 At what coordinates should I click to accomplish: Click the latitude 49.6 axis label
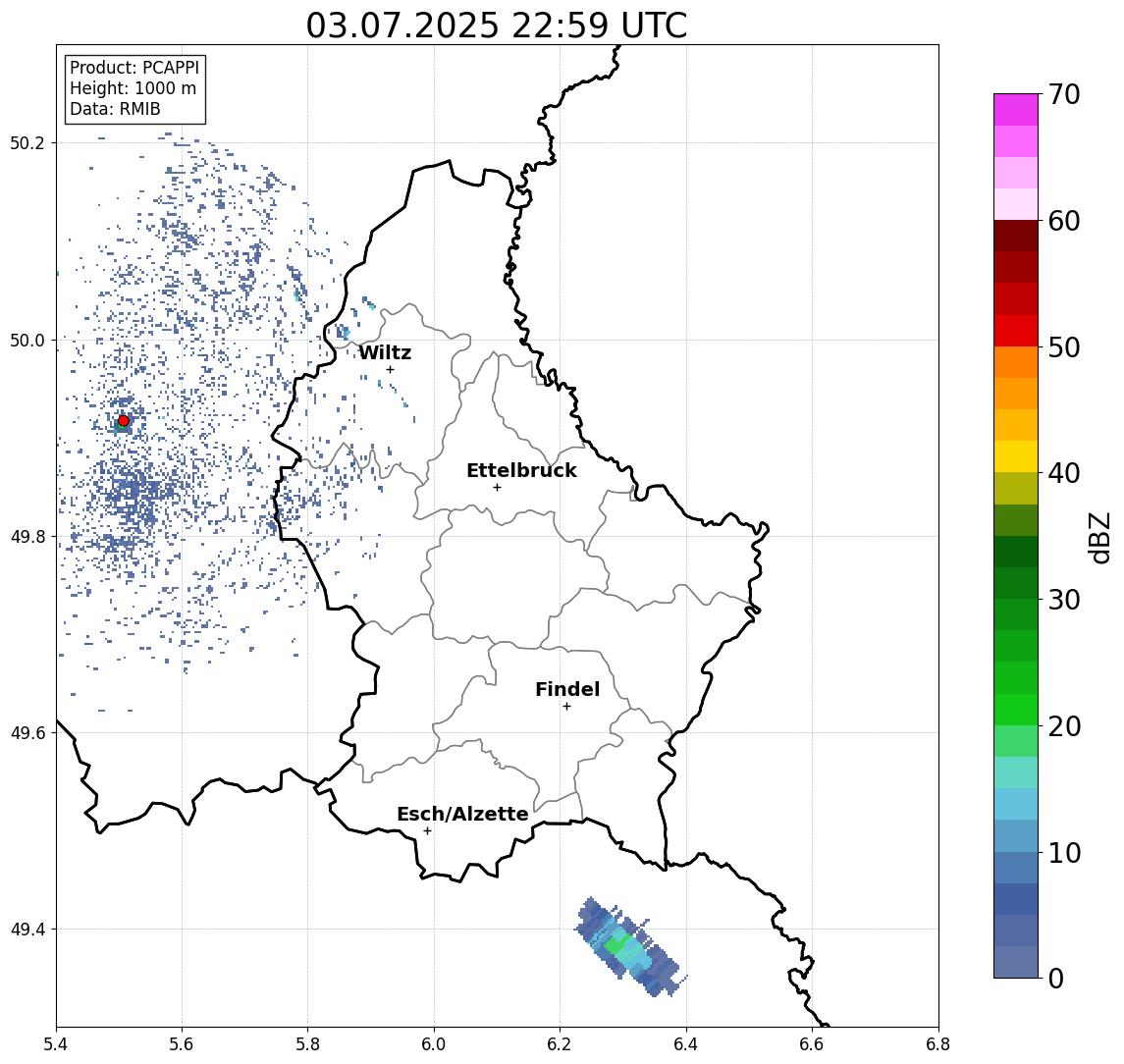click(x=27, y=733)
